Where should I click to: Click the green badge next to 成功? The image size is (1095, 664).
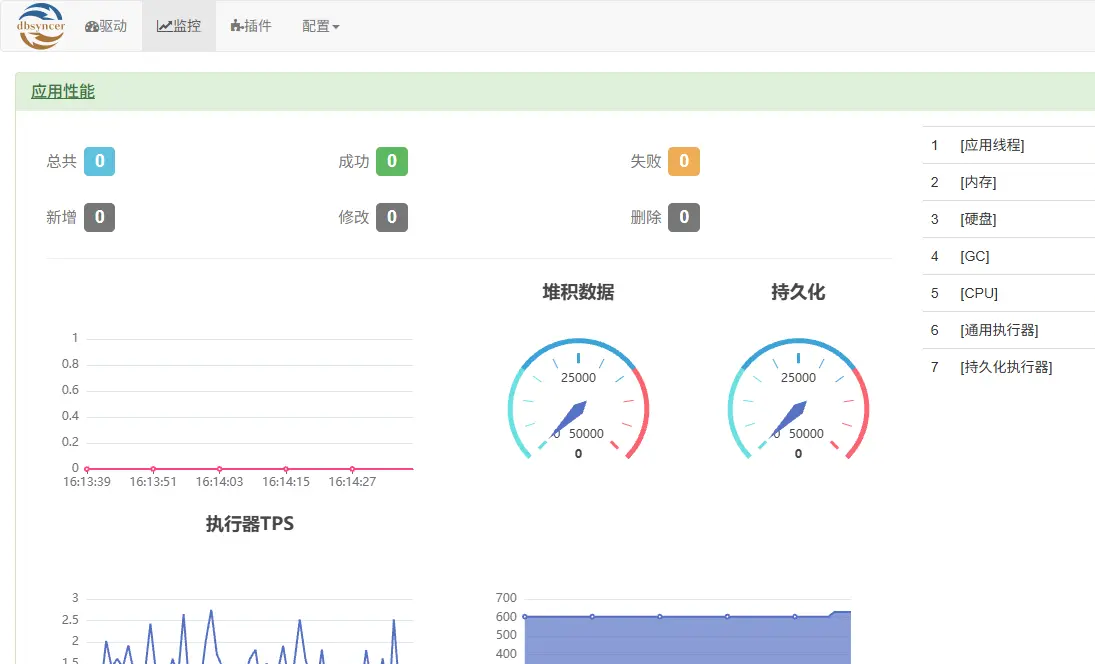pyautogui.click(x=394, y=161)
